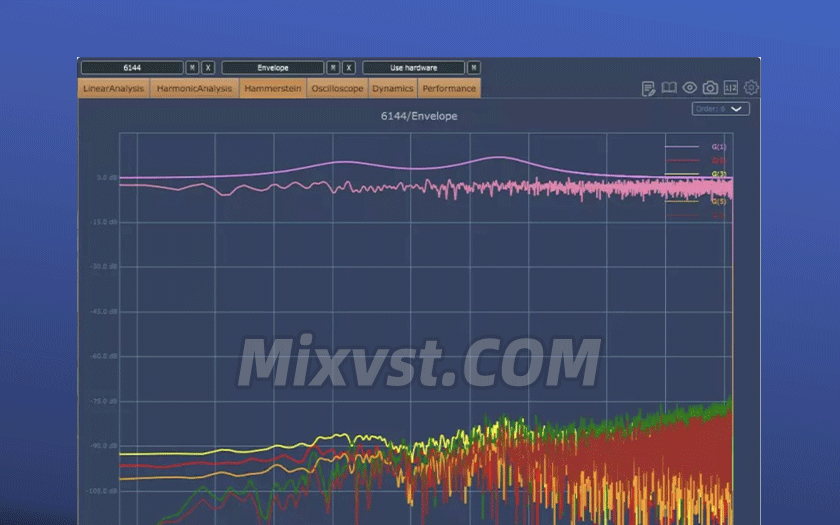Toggle the M button beside Use hardware

point(474,68)
